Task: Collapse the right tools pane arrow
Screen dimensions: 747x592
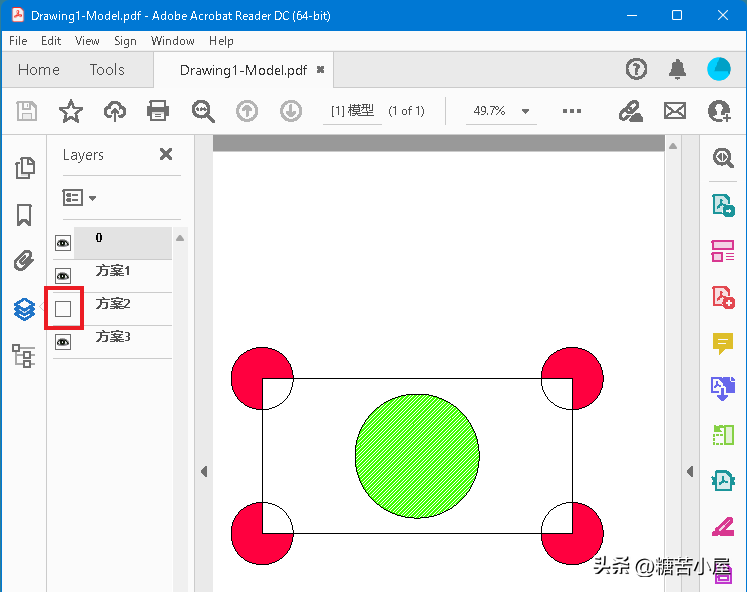Action: (x=690, y=472)
